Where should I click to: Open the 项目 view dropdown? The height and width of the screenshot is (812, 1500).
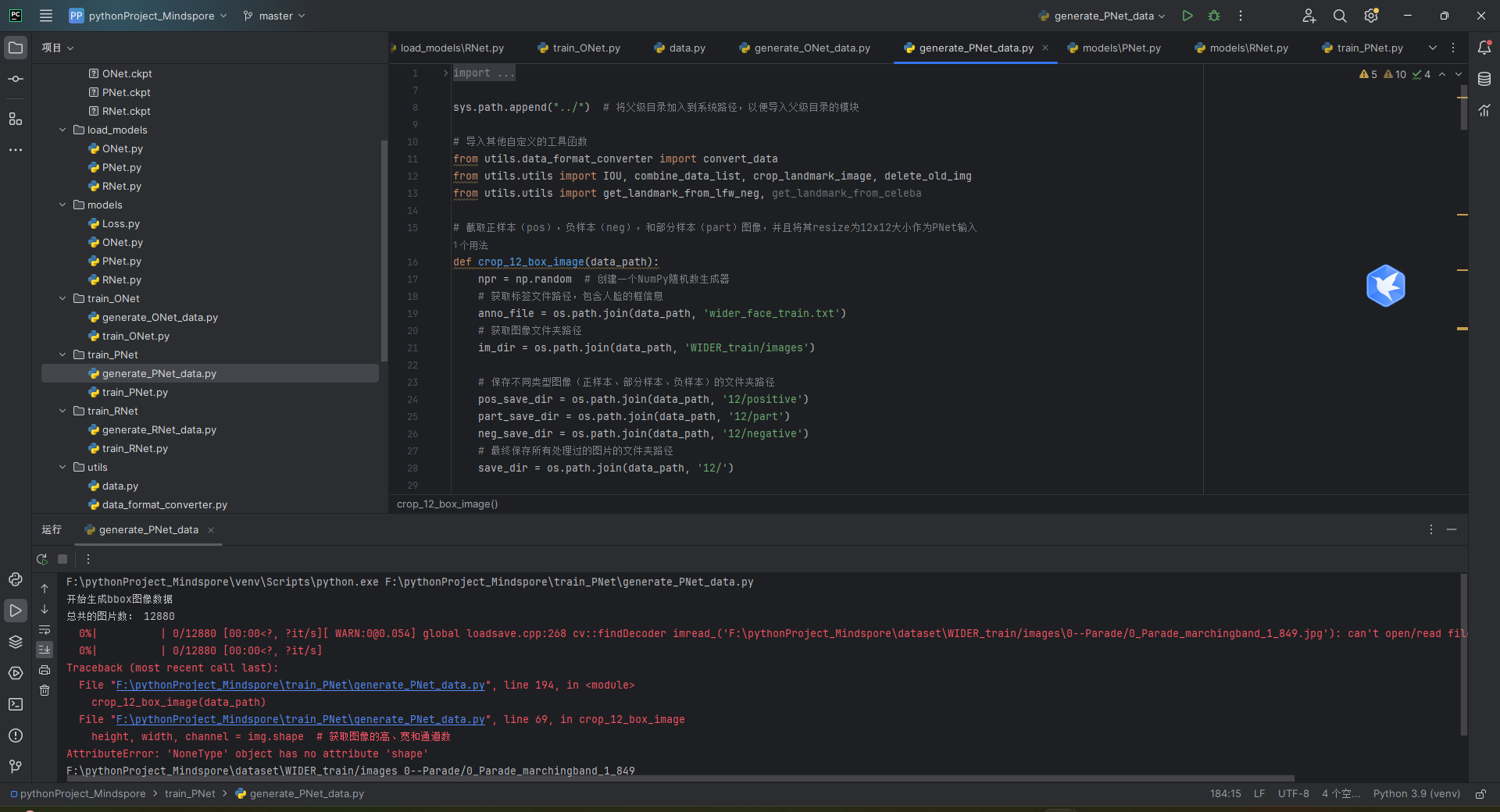click(x=58, y=48)
